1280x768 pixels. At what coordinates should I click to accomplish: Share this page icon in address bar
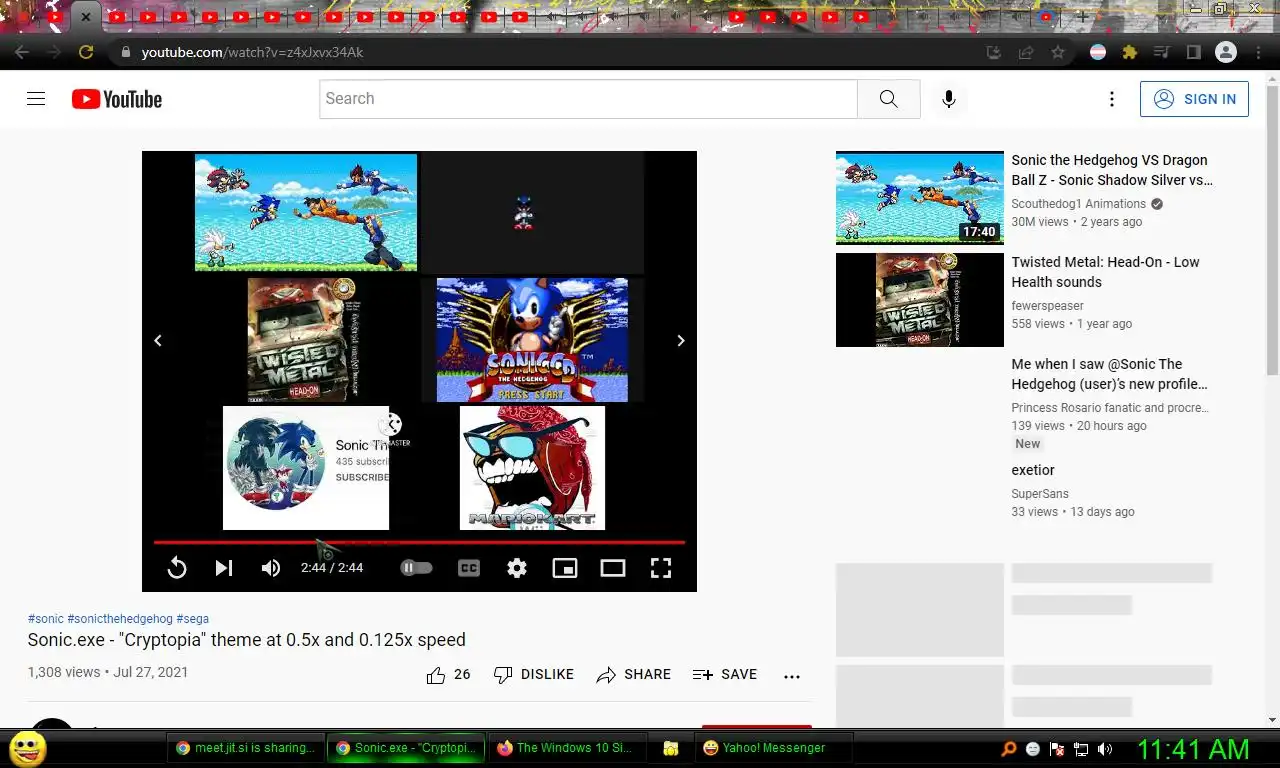coord(1025,52)
